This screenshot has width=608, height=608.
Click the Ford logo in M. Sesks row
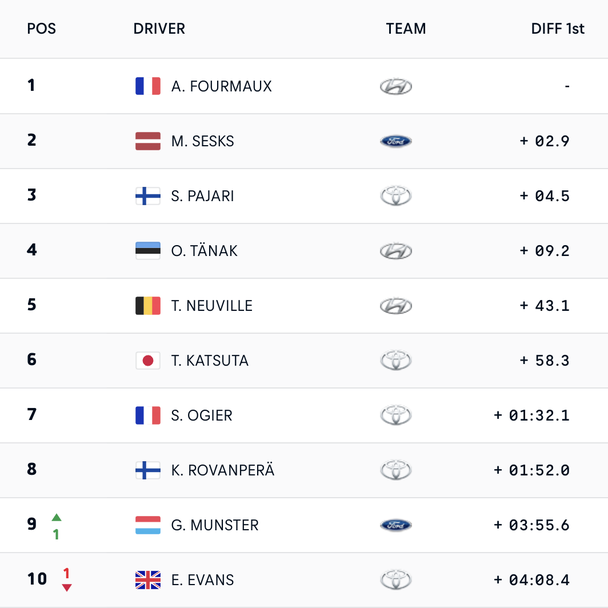coord(396,141)
